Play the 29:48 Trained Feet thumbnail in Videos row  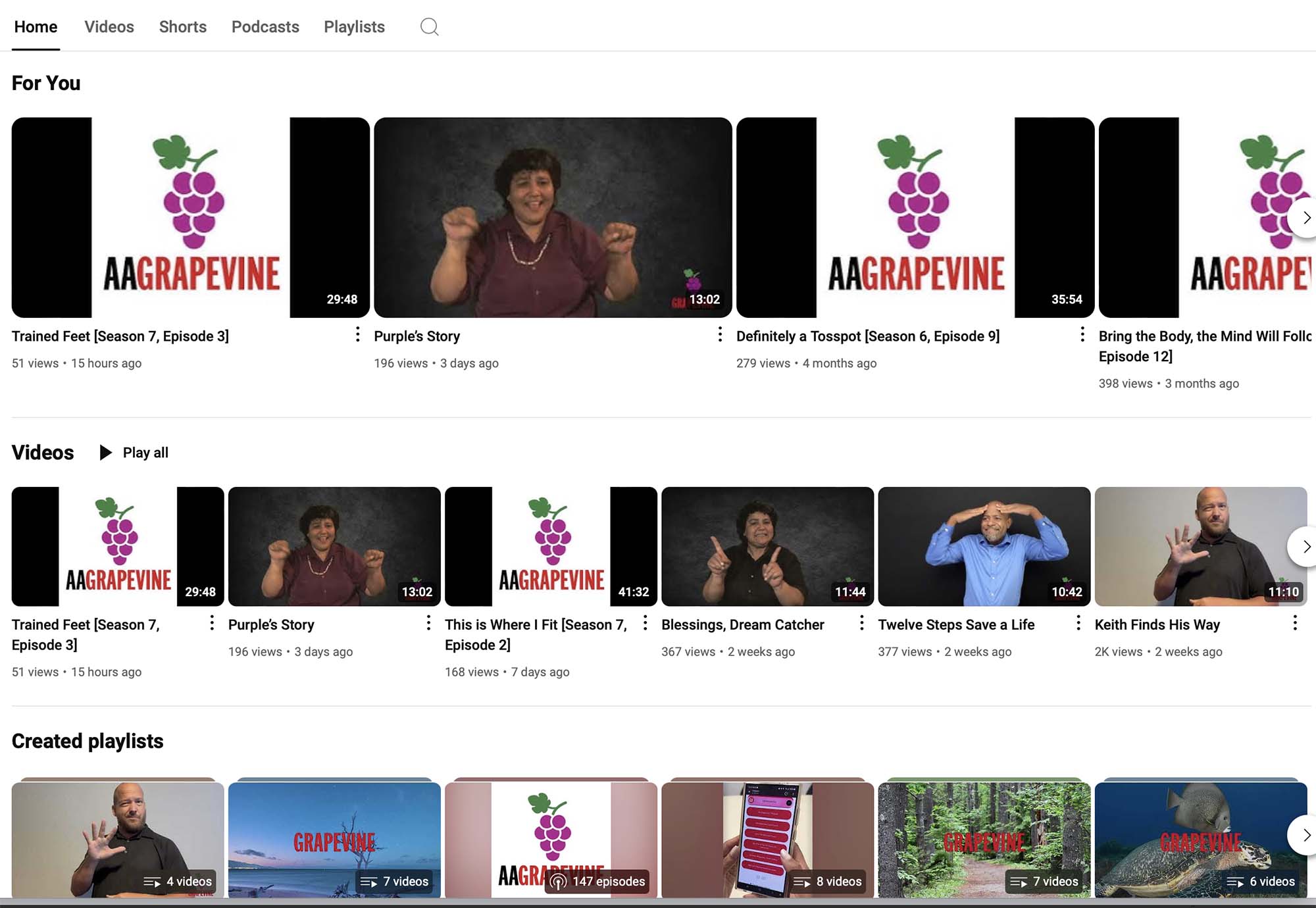coord(118,546)
